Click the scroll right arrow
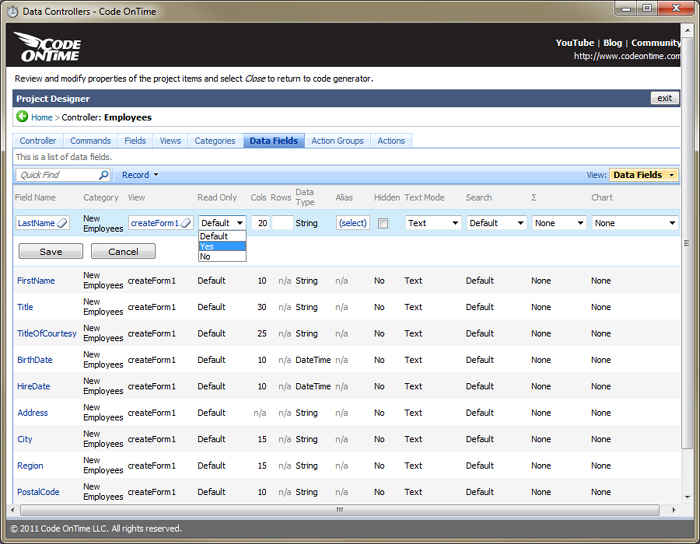Screen dimensions: 700x544 tap(674, 510)
